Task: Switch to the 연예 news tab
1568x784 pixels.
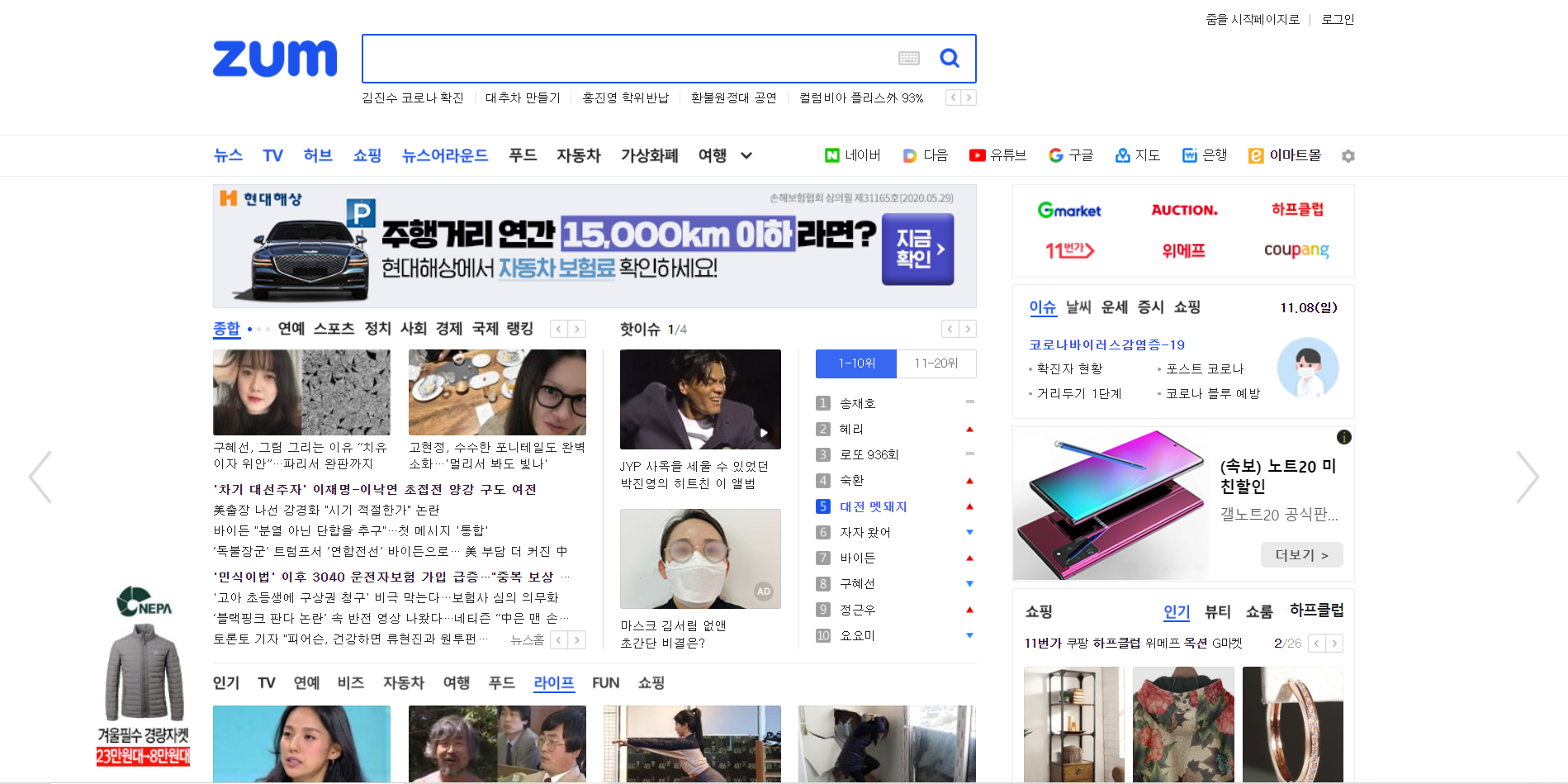Action: 291,329
